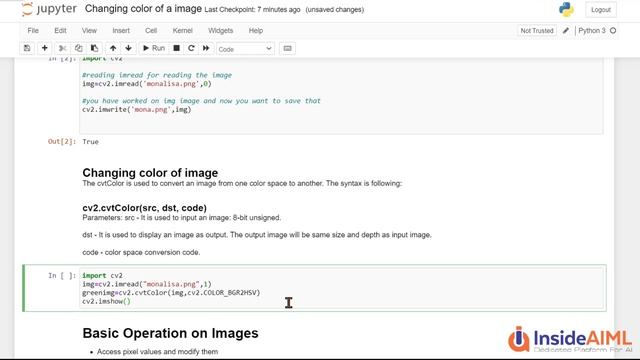Restart kernel and run all cells
This screenshot has width=640, height=360.
coord(206,48)
